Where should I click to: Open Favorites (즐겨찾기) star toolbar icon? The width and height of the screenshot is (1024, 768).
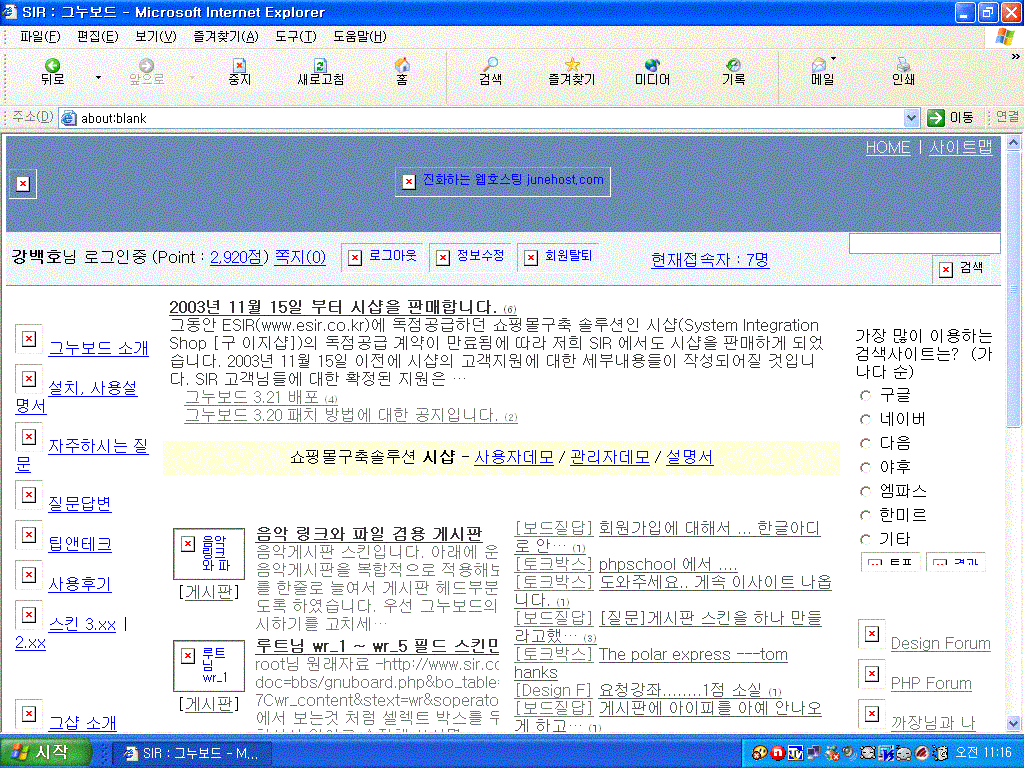pos(571,70)
